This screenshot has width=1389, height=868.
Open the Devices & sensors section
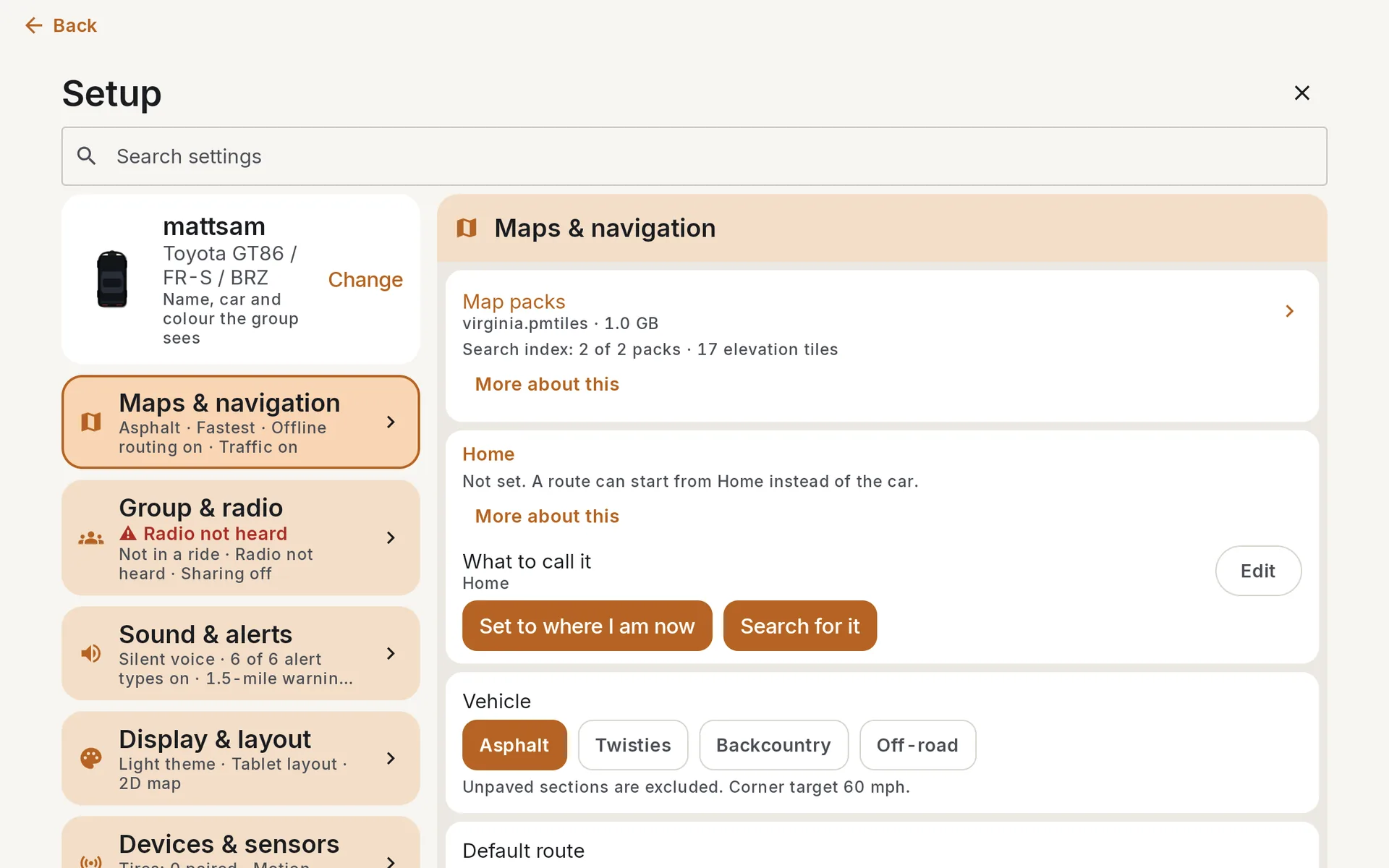click(x=241, y=843)
